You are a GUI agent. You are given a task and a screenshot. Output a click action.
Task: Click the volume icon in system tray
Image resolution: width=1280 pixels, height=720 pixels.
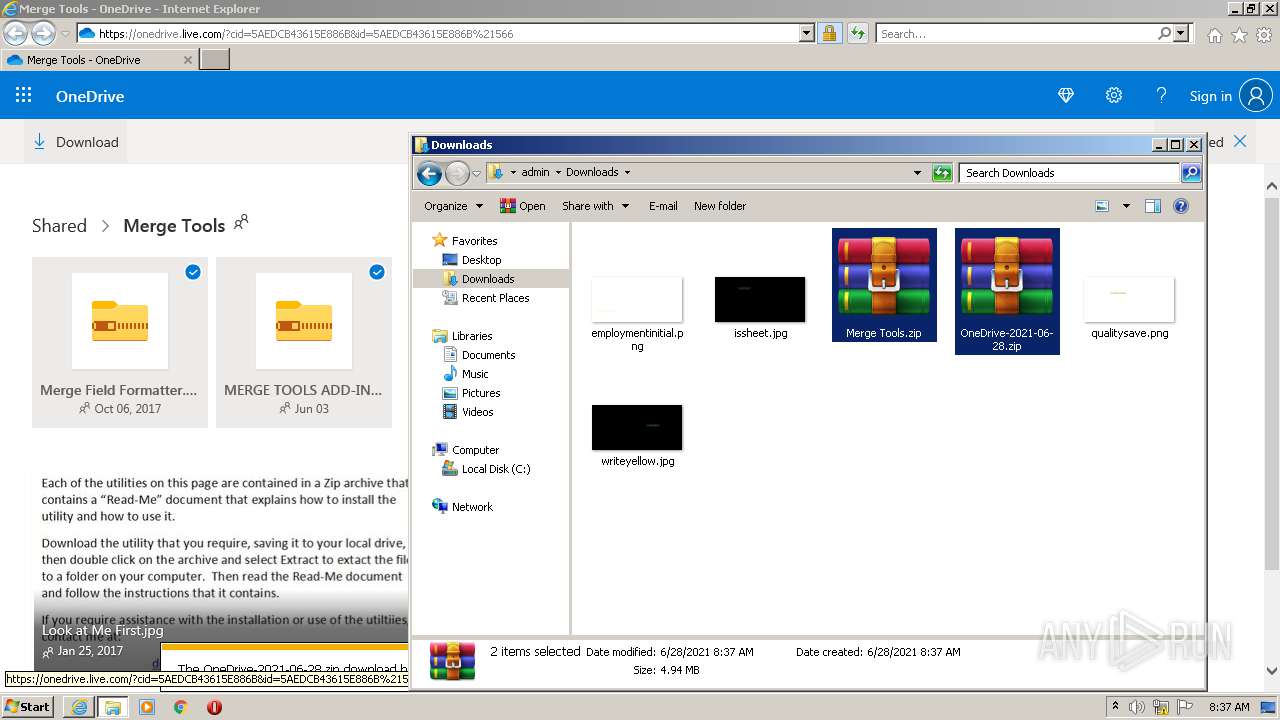(1137, 707)
